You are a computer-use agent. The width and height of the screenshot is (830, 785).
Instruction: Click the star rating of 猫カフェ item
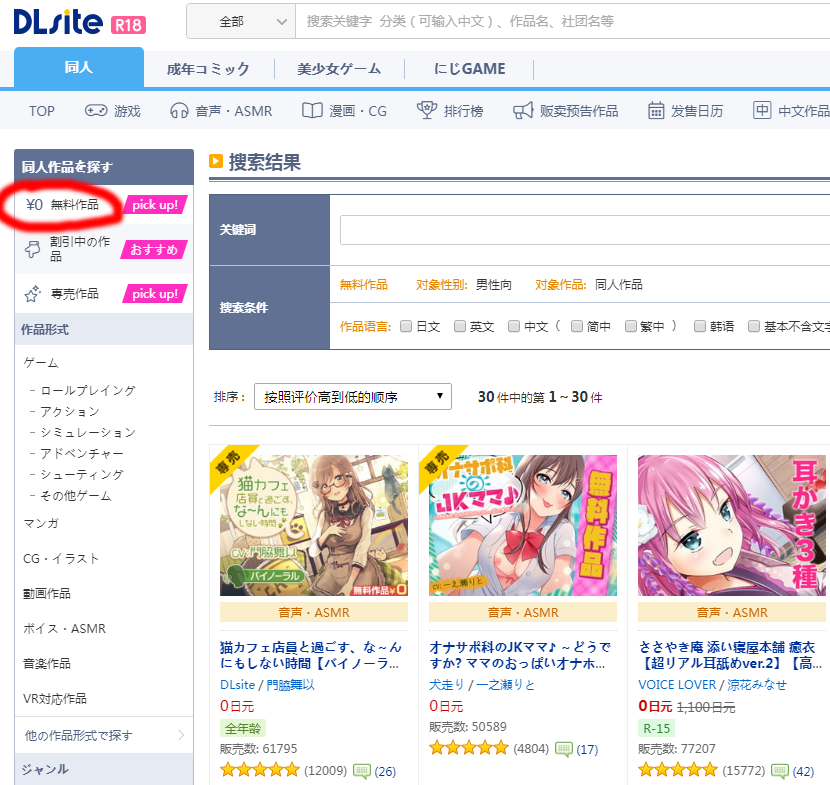[x=260, y=770]
